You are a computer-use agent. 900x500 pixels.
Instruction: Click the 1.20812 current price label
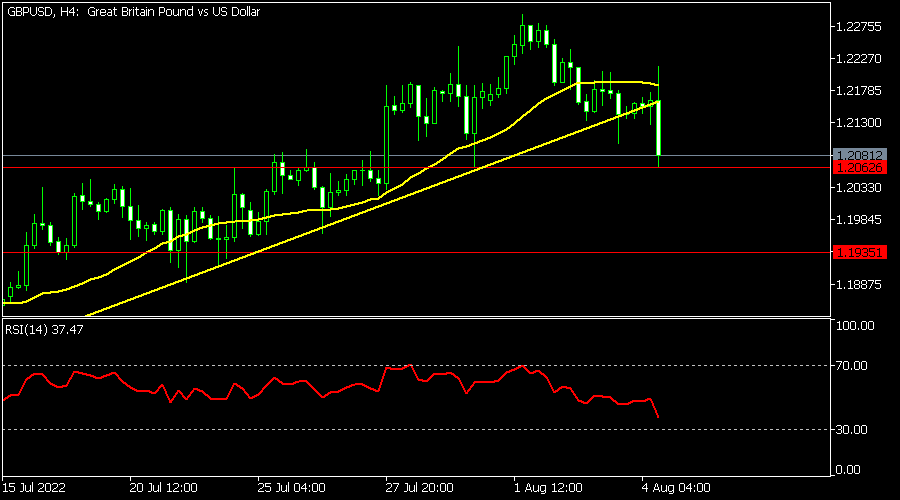tap(859, 156)
